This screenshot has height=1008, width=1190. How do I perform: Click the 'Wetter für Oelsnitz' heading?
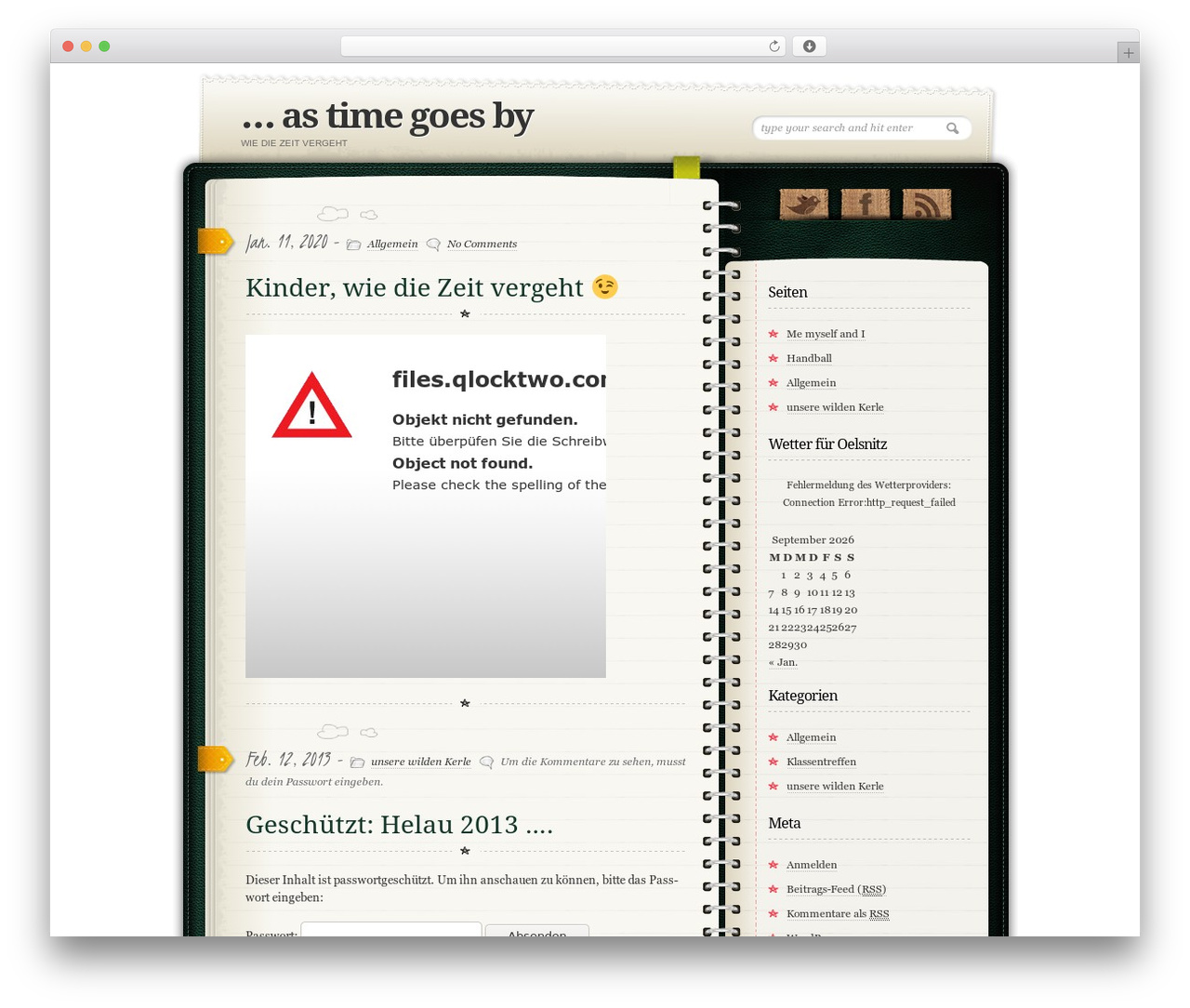pos(827,444)
